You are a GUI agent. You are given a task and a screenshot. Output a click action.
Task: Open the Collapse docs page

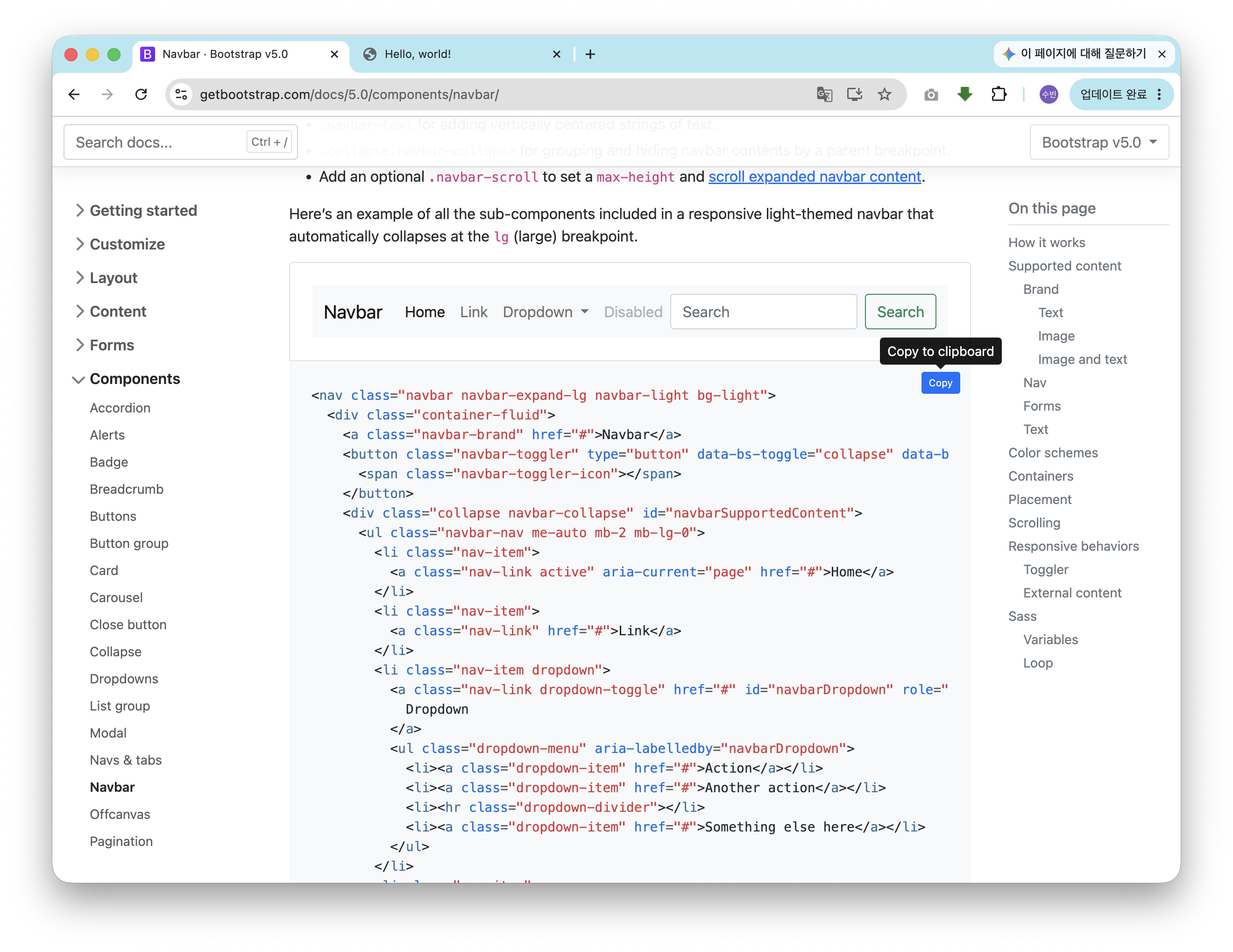coord(116,652)
